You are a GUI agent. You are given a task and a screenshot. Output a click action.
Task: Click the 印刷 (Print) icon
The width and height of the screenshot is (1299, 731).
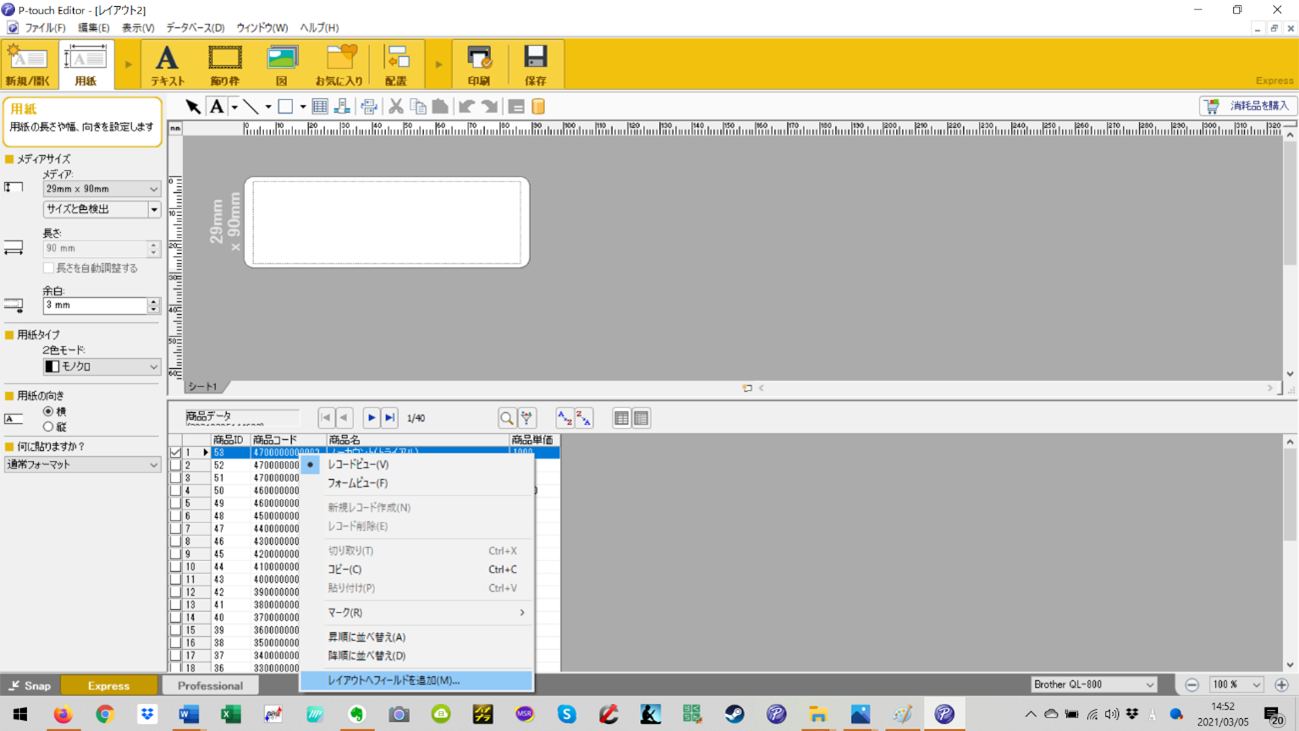pos(479,64)
